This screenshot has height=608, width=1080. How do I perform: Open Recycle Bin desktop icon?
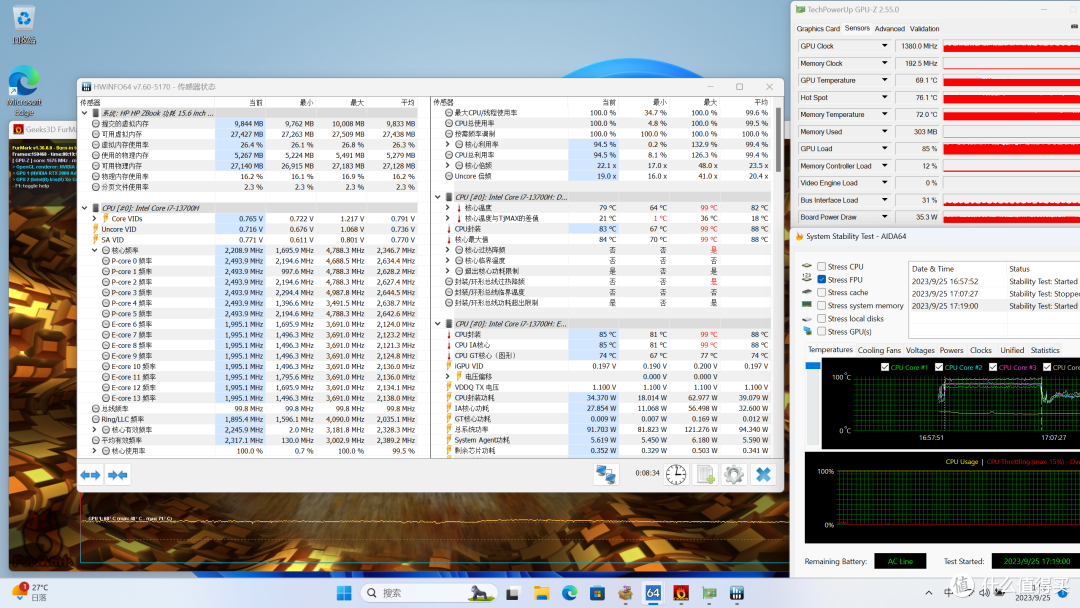click(24, 25)
